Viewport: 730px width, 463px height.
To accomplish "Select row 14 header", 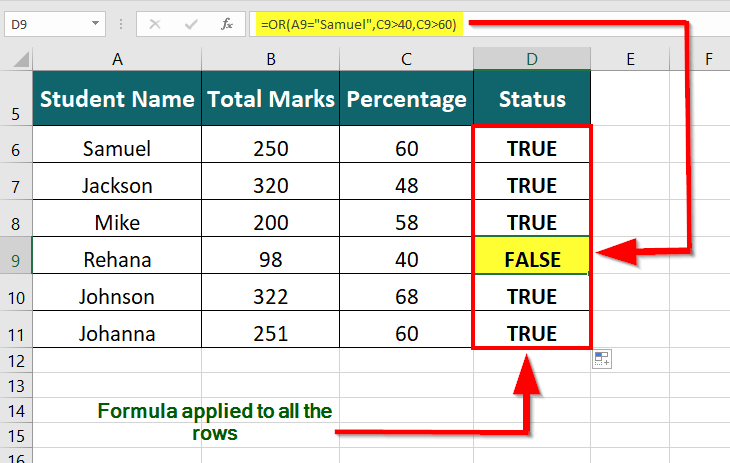I will [x=16, y=410].
